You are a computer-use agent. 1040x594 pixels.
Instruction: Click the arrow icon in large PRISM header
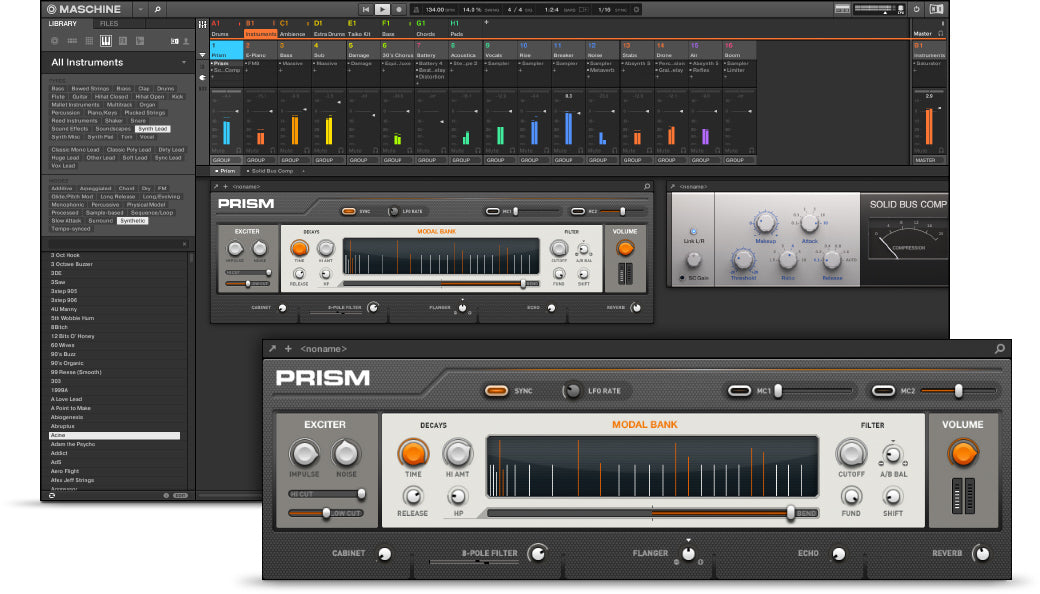click(x=272, y=349)
